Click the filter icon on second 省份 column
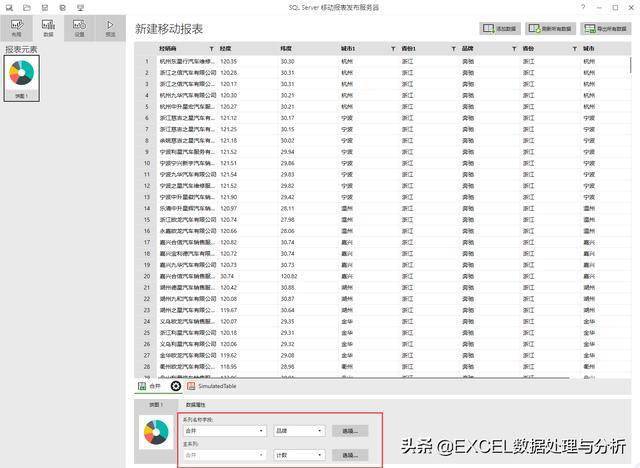640x468 pixels. tap(574, 49)
